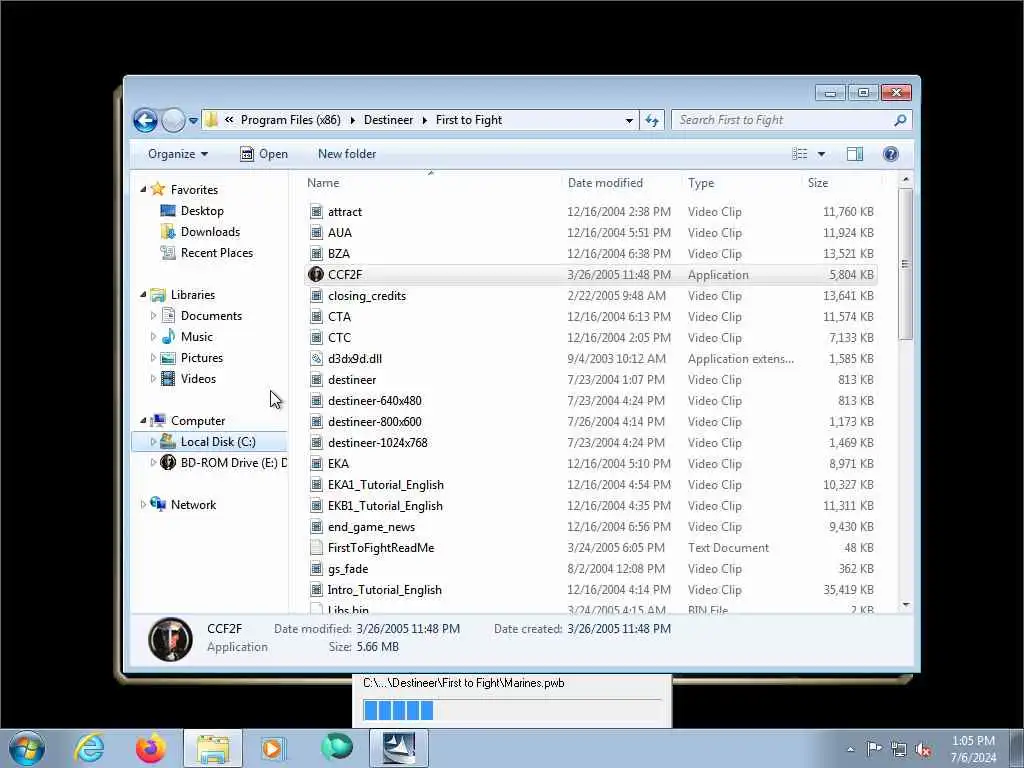The height and width of the screenshot is (768, 1024).
Task: Focus the Search First to Fight box
Action: click(791, 120)
